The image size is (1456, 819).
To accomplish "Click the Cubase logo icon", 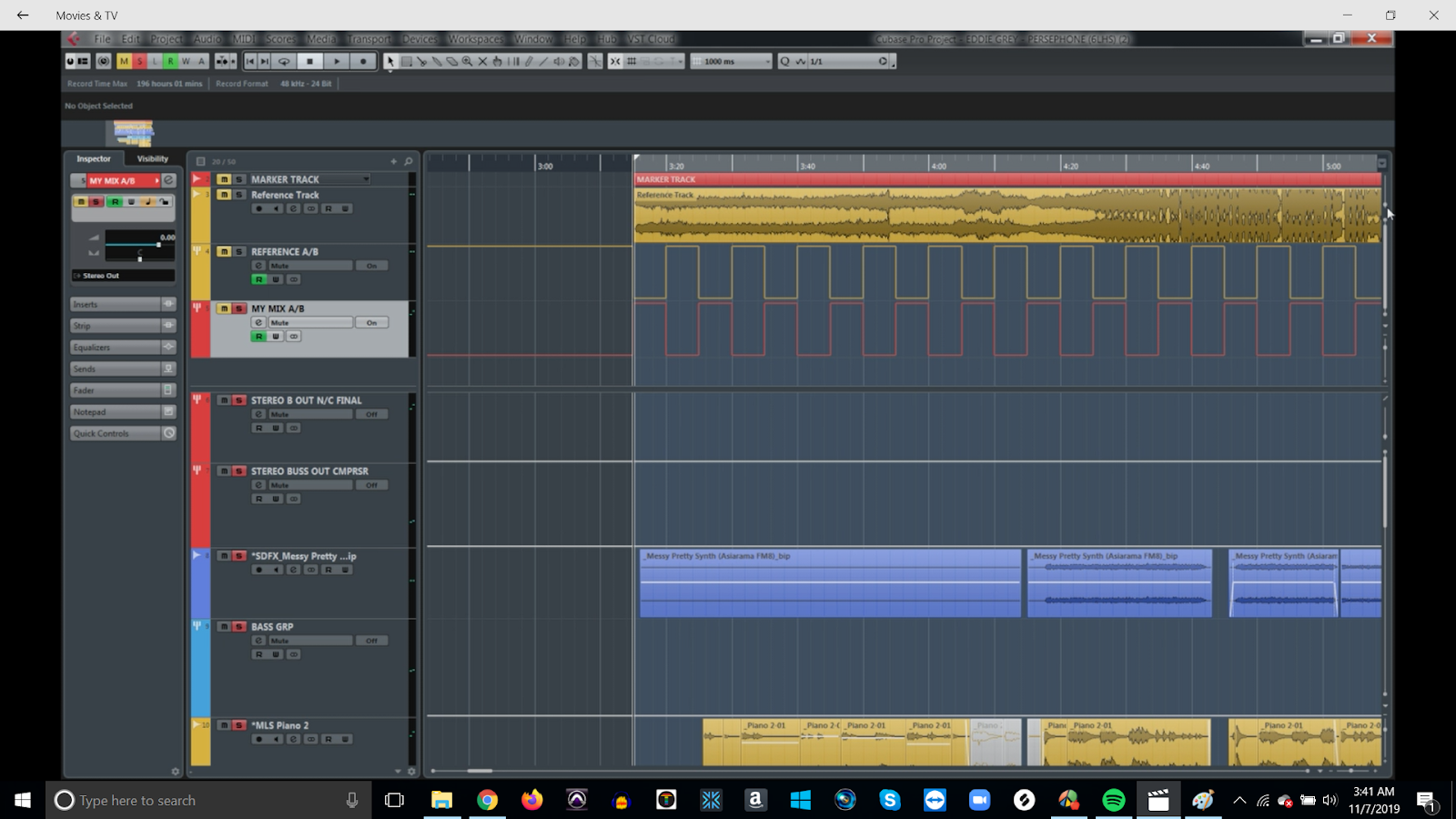I will pos(75,39).
